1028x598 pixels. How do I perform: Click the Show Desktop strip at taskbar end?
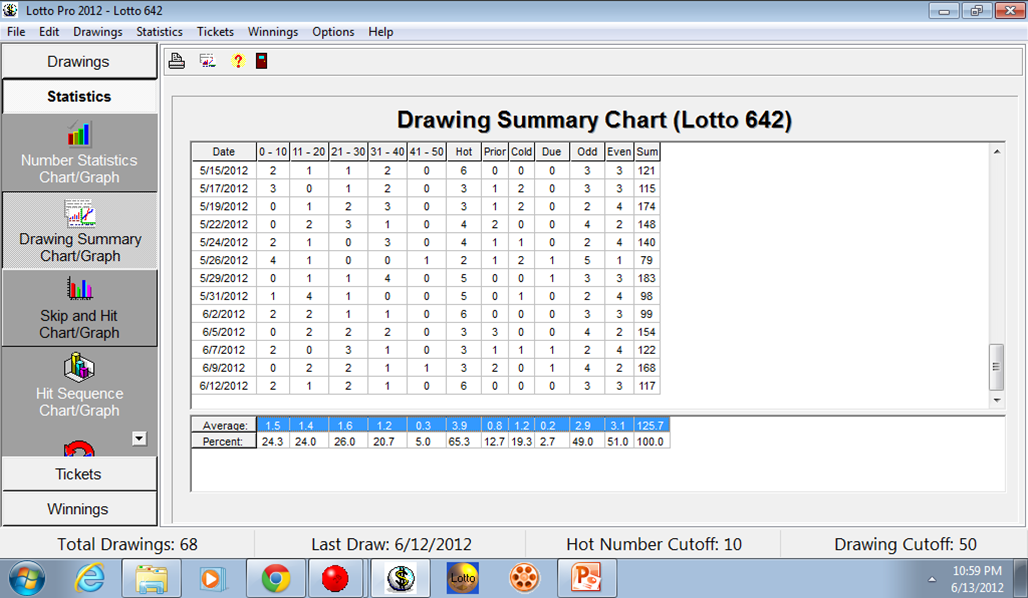coord(1021,578)
